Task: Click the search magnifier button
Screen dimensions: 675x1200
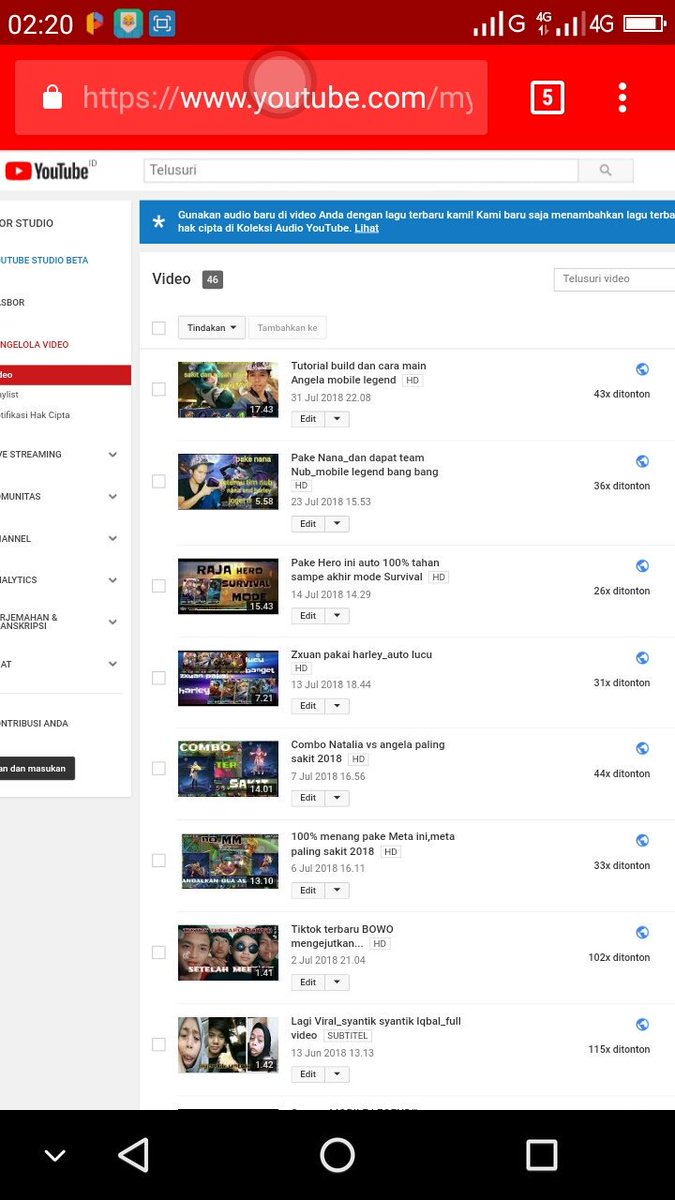Action: (x=606, y=171)
